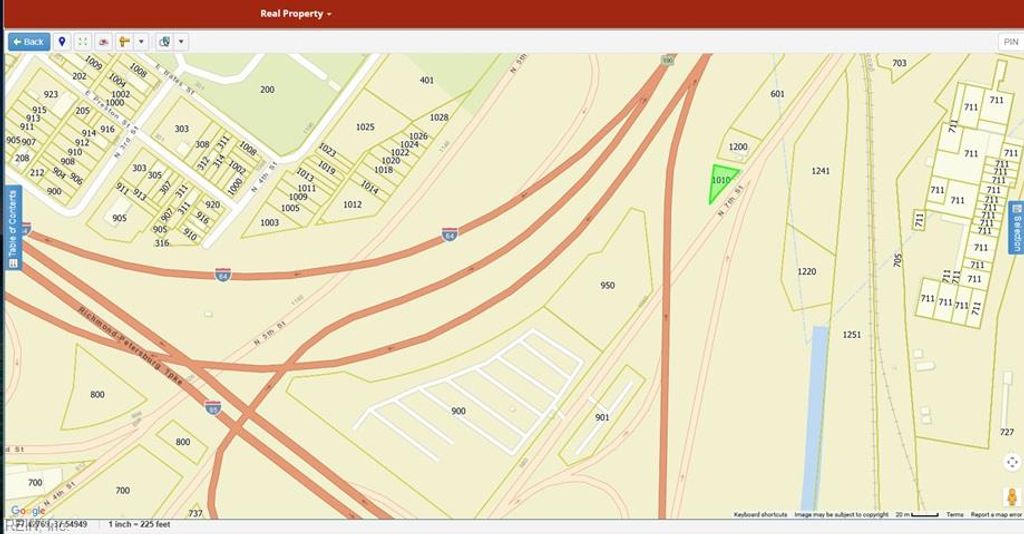
Task: Click the Back button
Action: 29,42
